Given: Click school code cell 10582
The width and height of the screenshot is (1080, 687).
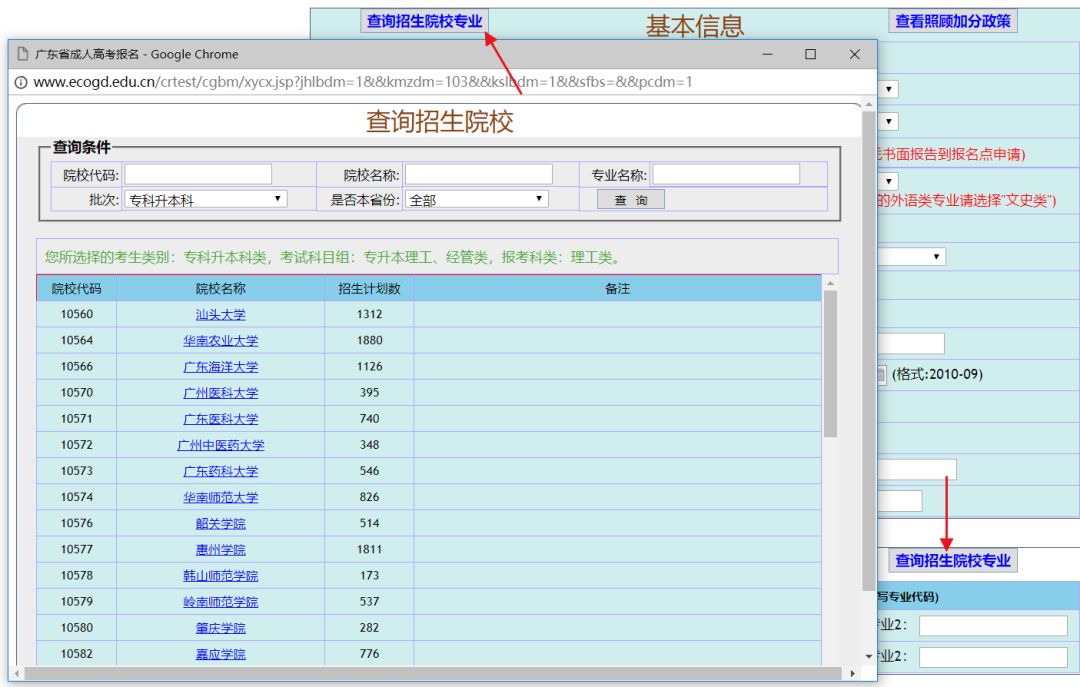Looking at the screenshot, I should [x=76, y=654].
